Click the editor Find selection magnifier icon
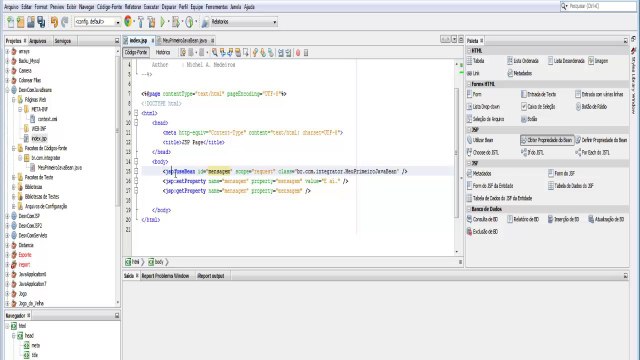Screen dimensions: 640x360 (214, 52)
